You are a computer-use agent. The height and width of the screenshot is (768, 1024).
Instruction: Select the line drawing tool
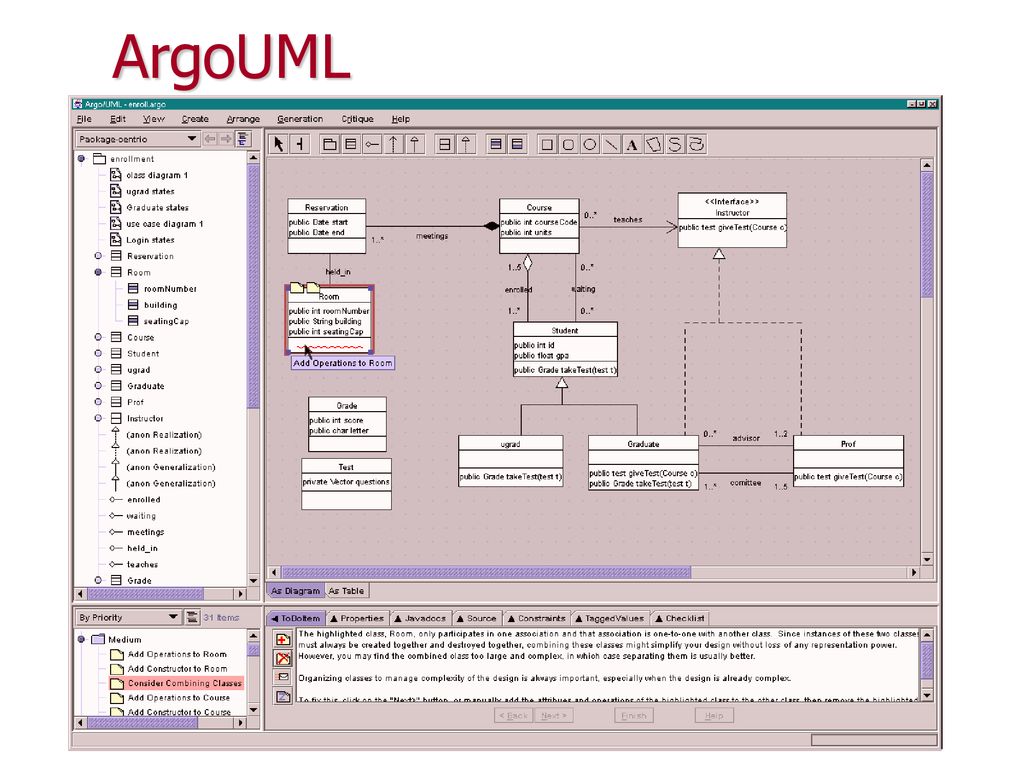pos(611,144)
